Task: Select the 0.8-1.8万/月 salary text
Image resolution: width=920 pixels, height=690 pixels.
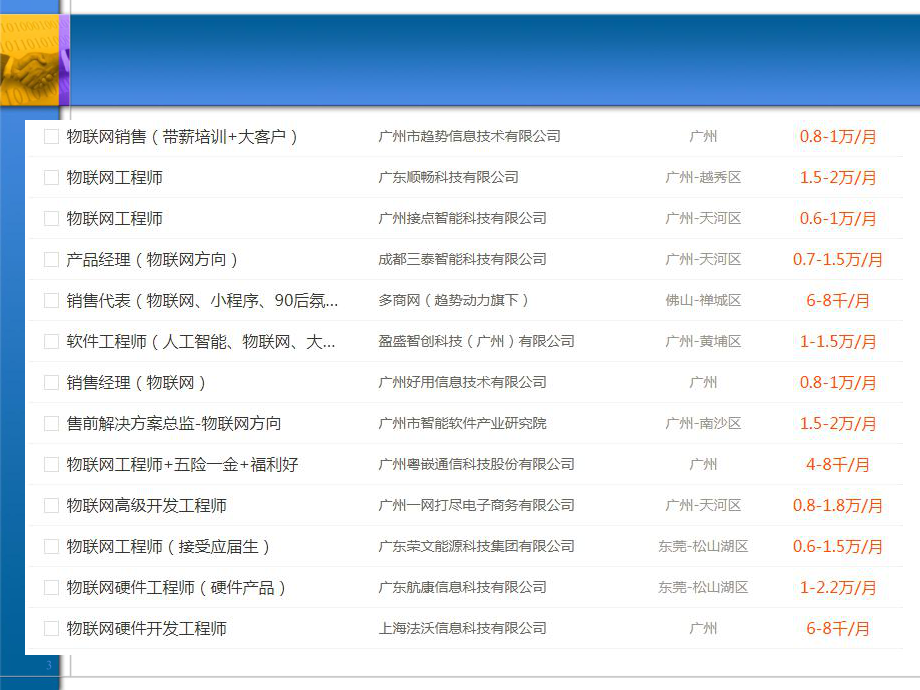Action: click(x=839, y=504)
